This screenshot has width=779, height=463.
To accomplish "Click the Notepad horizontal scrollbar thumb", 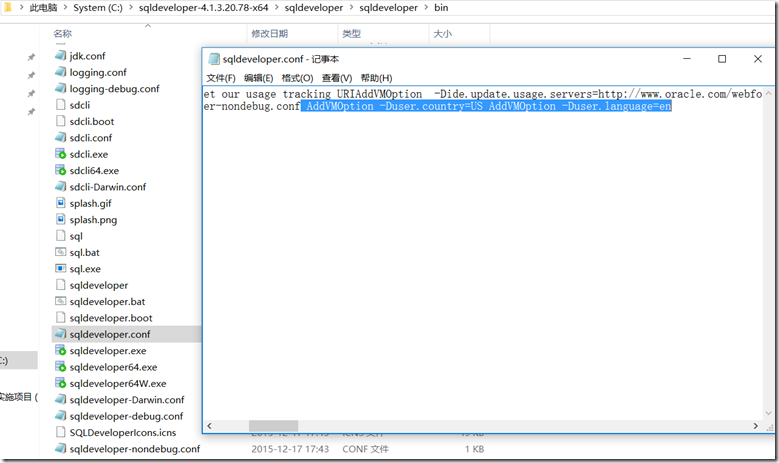I will coord(273,426).
